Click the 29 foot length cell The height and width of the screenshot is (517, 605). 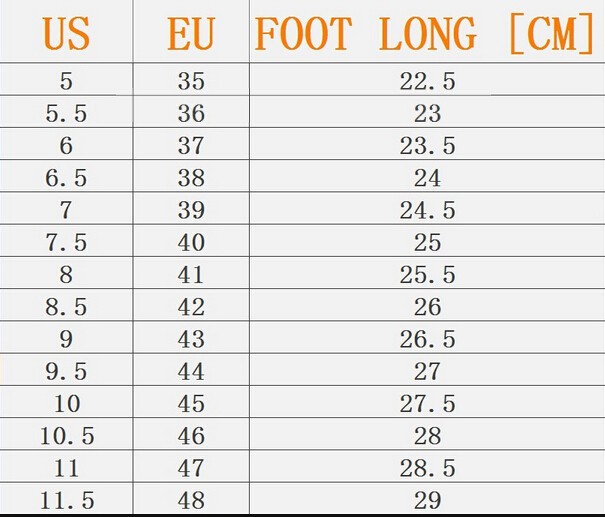click(x=428, y=501)
